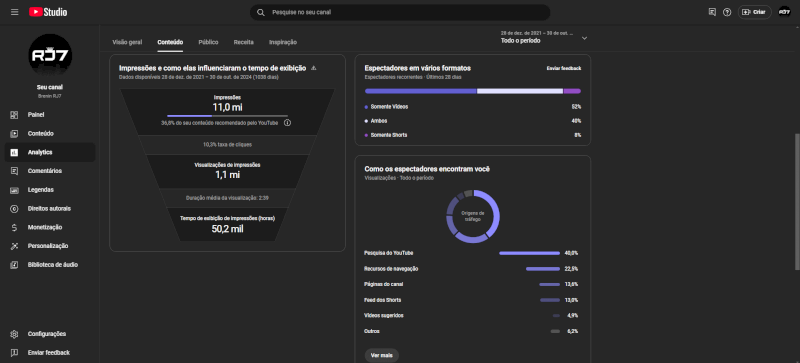Click the 50,2 mil watch time value
This screenshot has height=363, width=800.
click(227, 229)
